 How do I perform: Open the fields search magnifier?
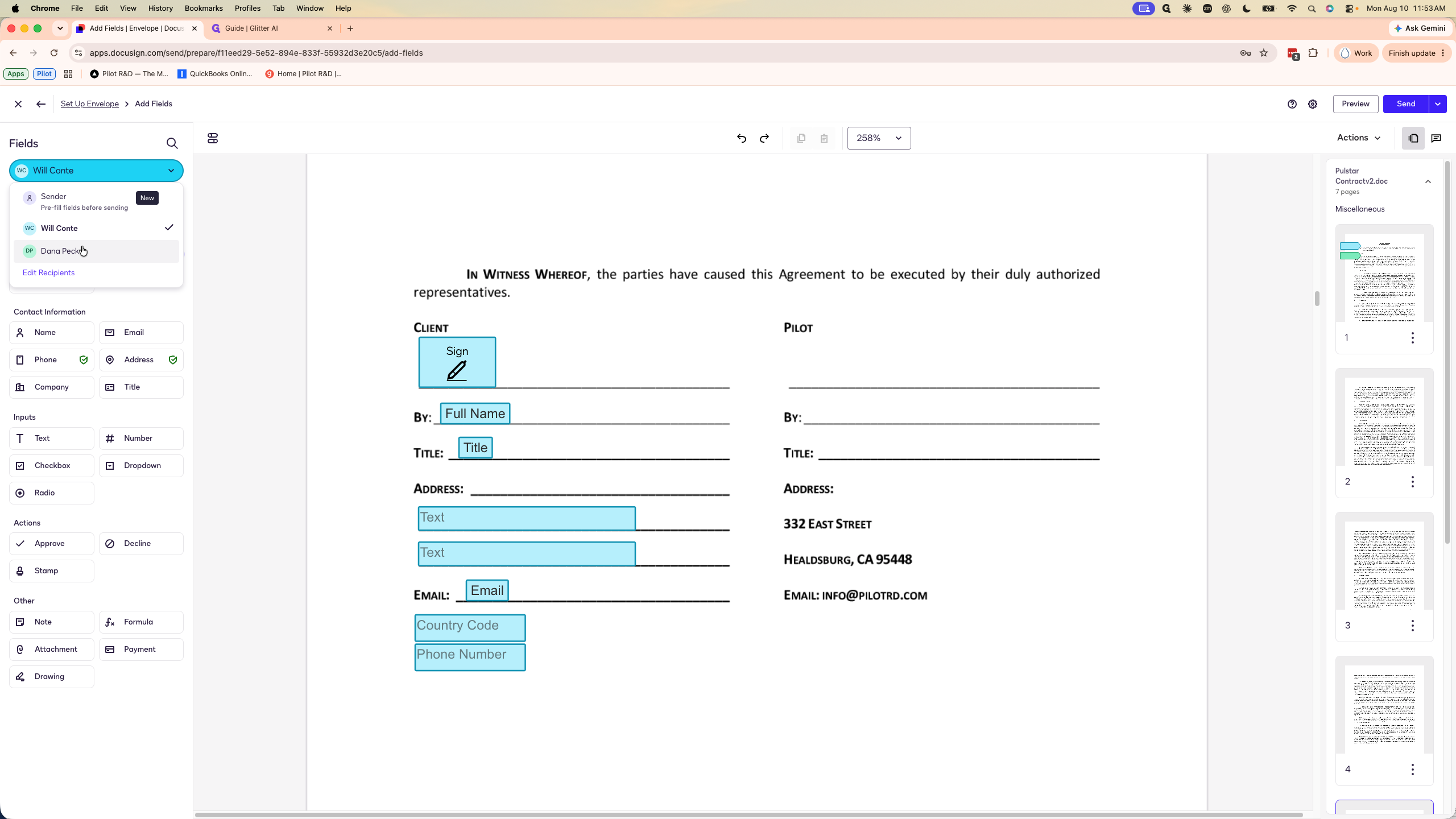click(x=172, y=143)
